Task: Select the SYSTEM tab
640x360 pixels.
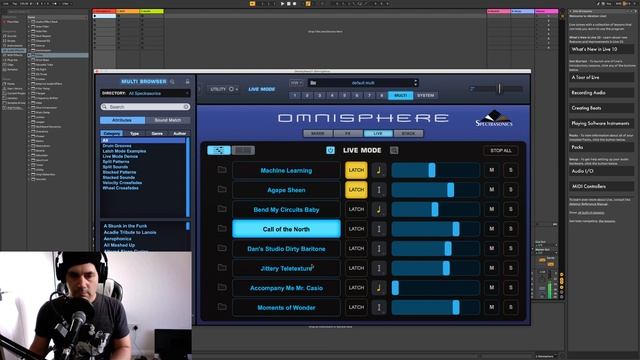Action: 425,96
